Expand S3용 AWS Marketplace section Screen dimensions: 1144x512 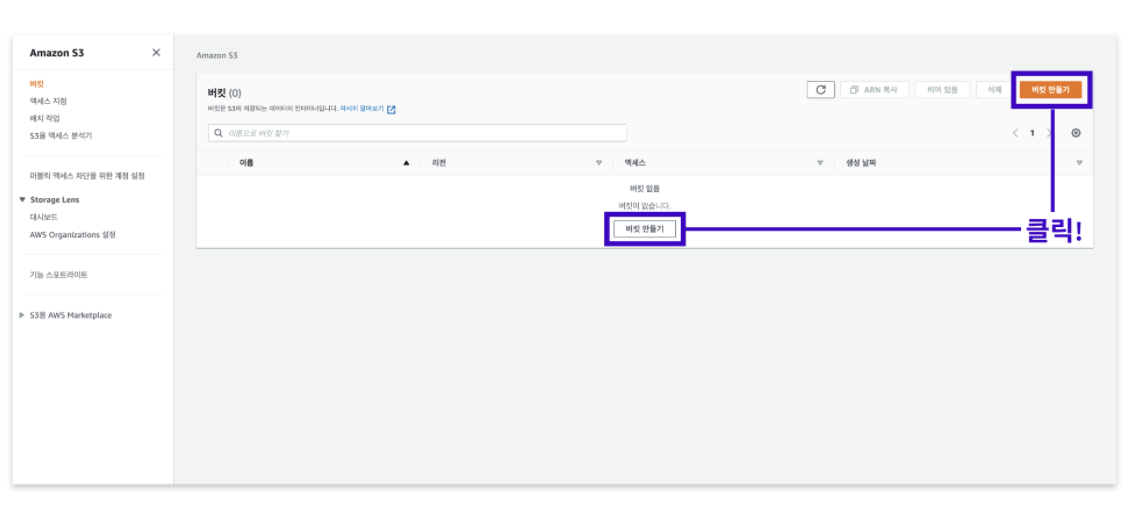coord(23,316)
